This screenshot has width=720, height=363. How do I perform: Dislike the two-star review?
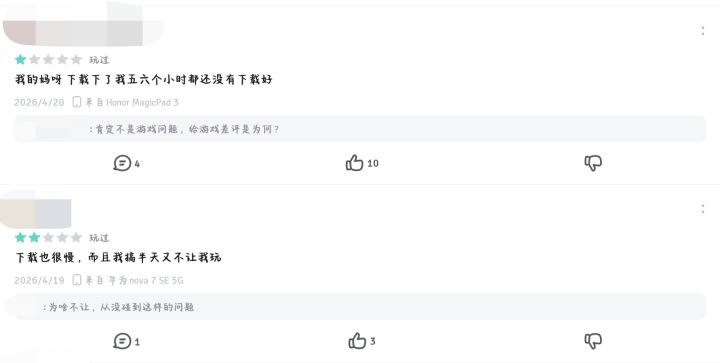(x=593, y=341)
